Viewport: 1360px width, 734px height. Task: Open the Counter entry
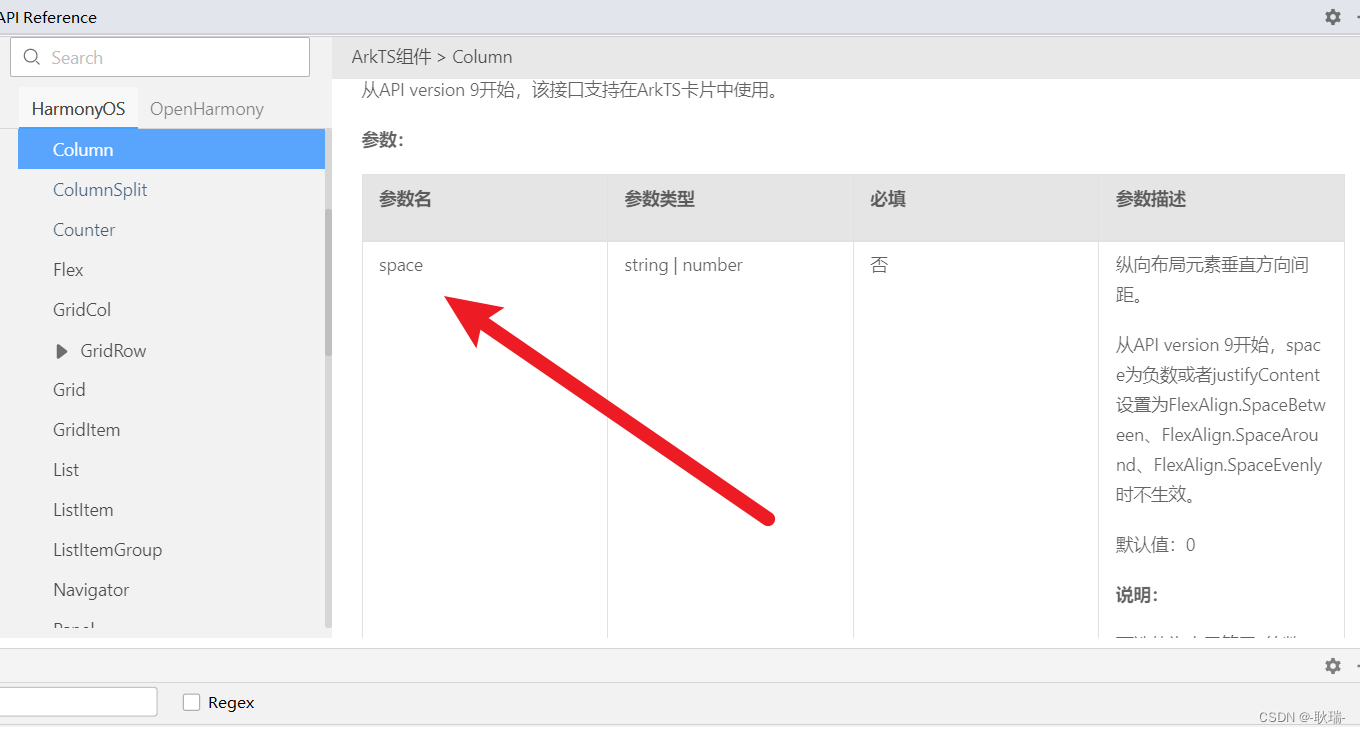(x=84, y=229)
